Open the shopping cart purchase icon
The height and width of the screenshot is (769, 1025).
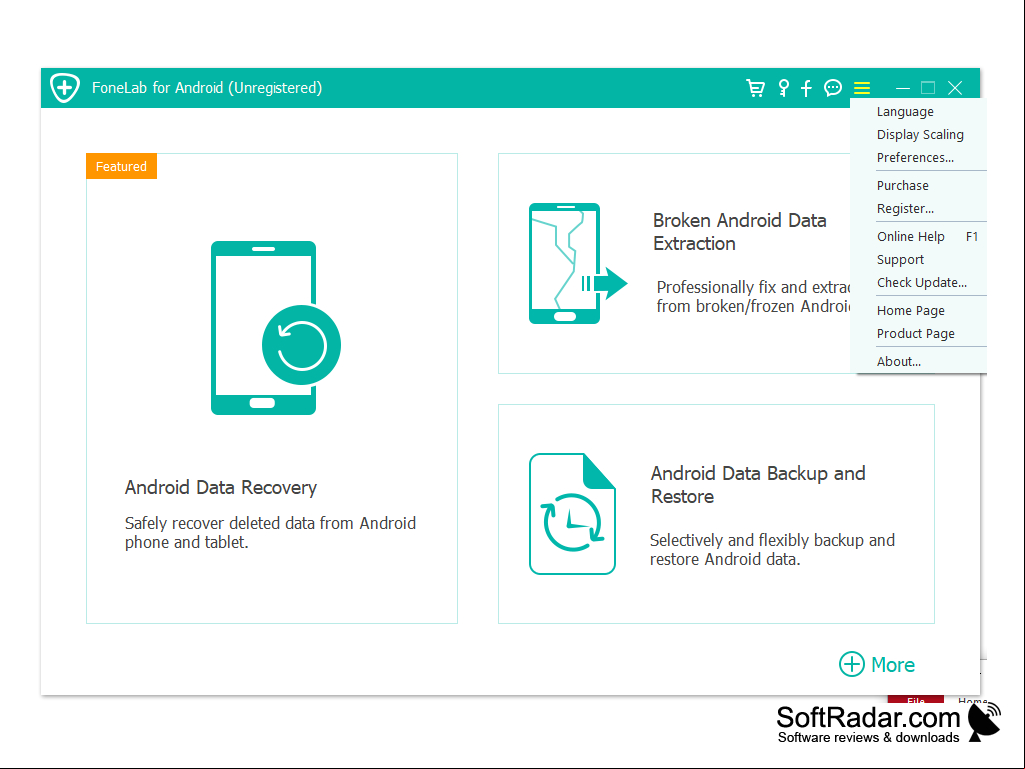756,88
